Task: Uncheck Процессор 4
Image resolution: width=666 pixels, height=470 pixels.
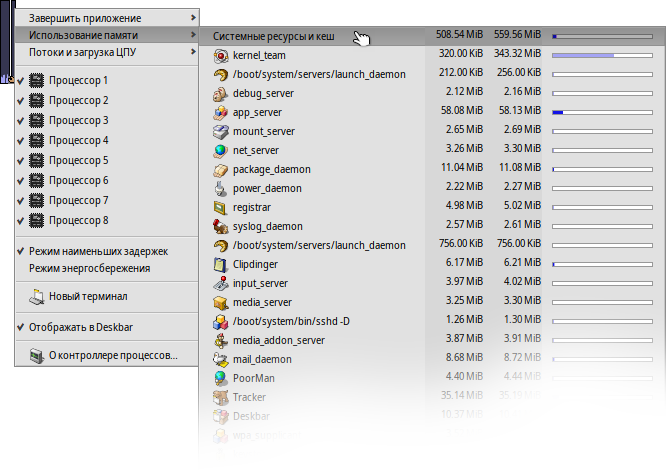Action: (107, 141)
